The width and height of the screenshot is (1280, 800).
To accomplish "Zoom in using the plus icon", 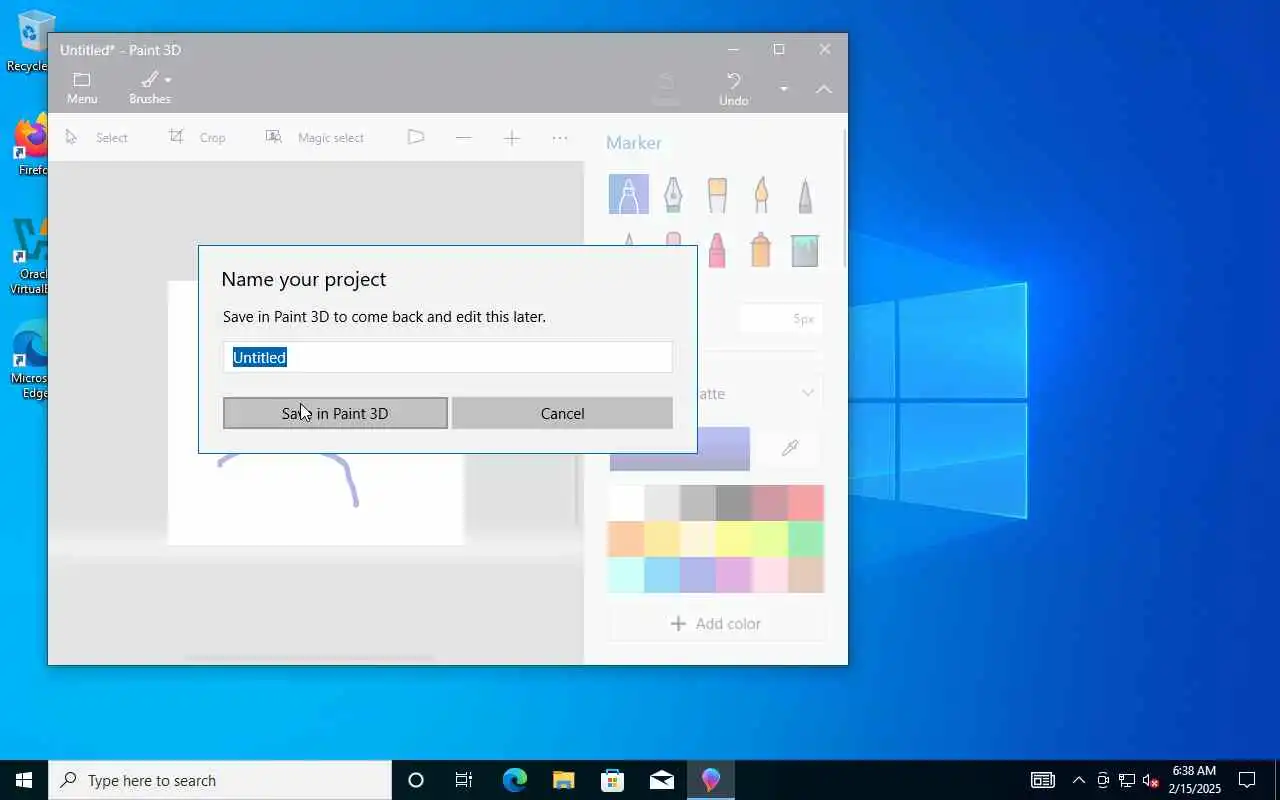I will coord(512,138).
